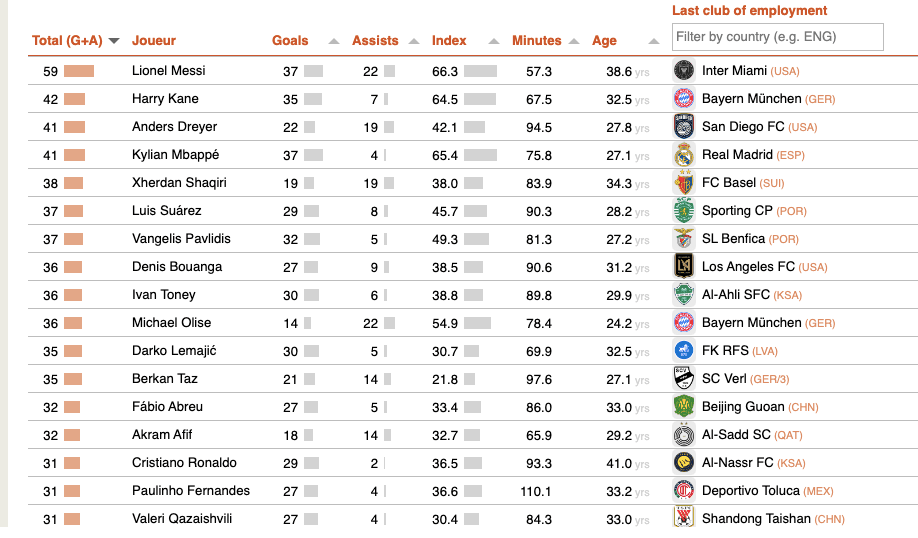This screenshot has width=918, height=538.
Task: Click the Al-Nassr FC crest icon
Action: [x=683, y=463]
